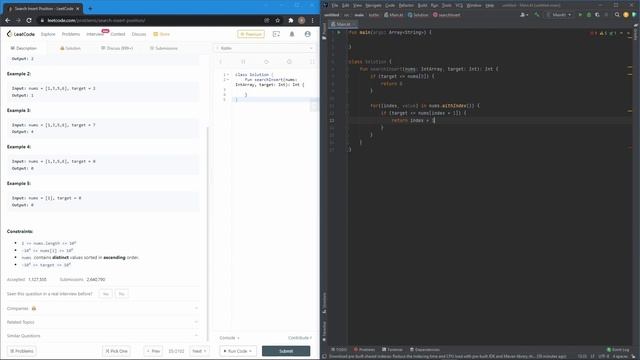This screenshot has width=640, height=360.
Task: Open the Favorites side tool window
Action: [x=324, y=331]
